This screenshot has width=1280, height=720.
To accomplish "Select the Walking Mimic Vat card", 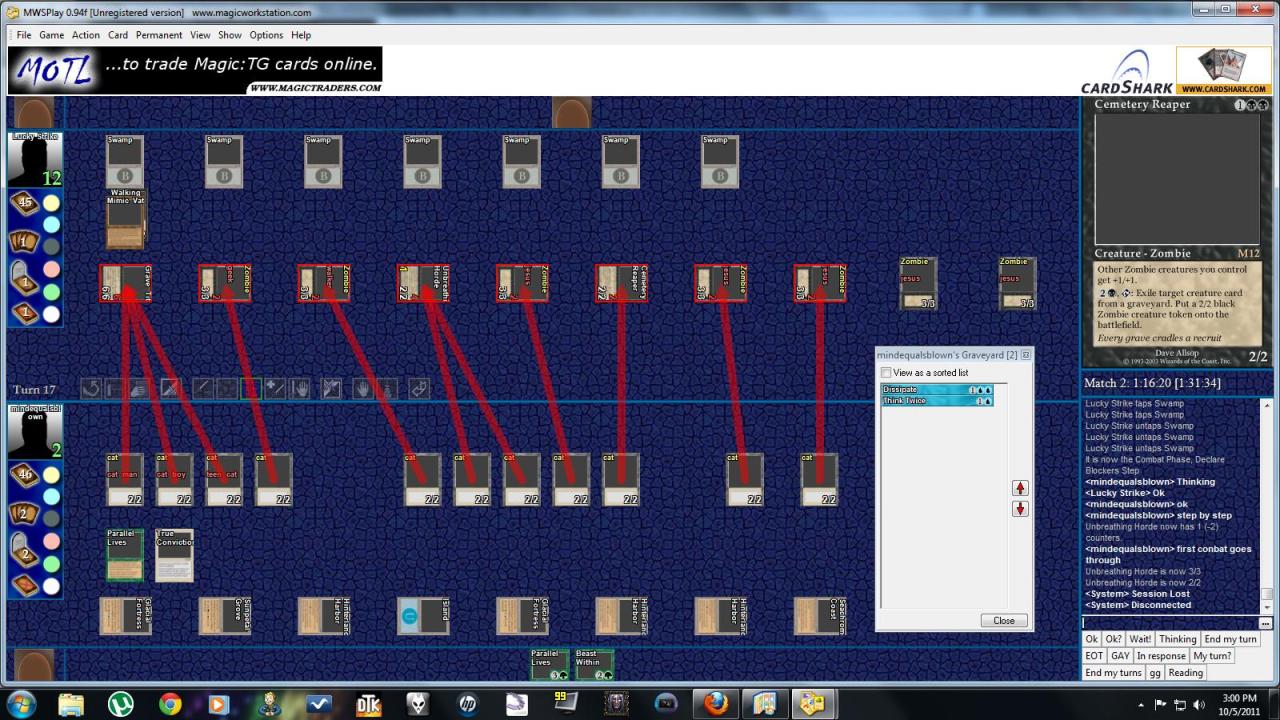I will (x=126, y=218).
